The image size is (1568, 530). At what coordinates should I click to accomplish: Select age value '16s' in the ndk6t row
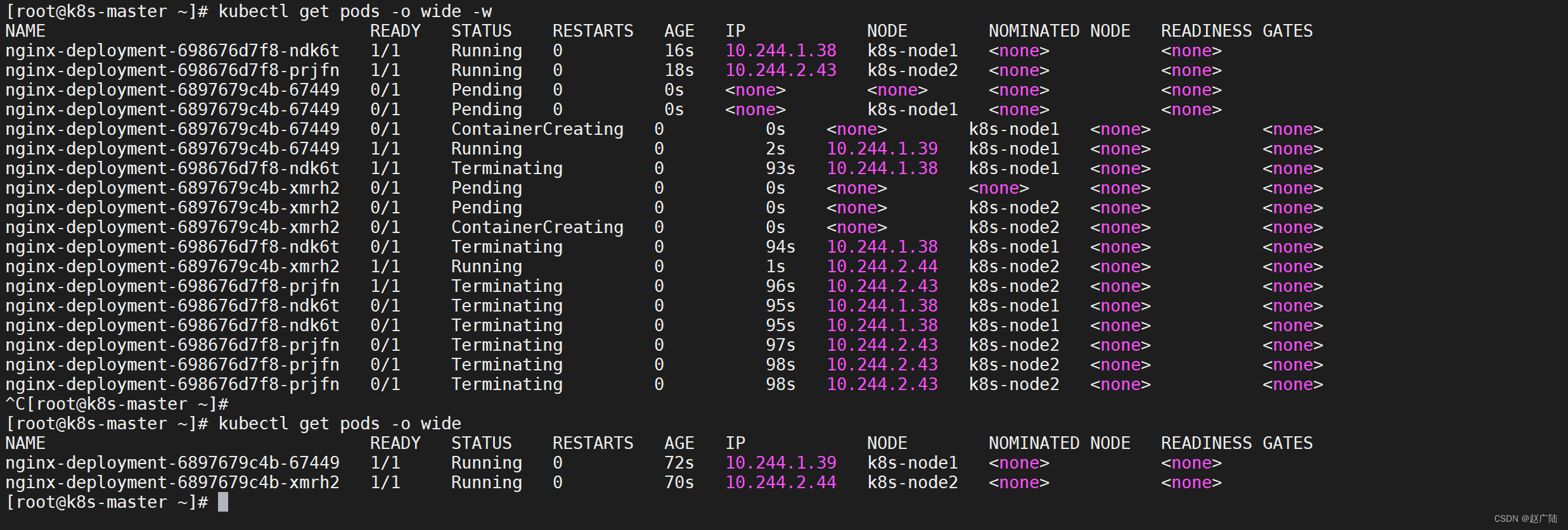click(x=679, y=51)
